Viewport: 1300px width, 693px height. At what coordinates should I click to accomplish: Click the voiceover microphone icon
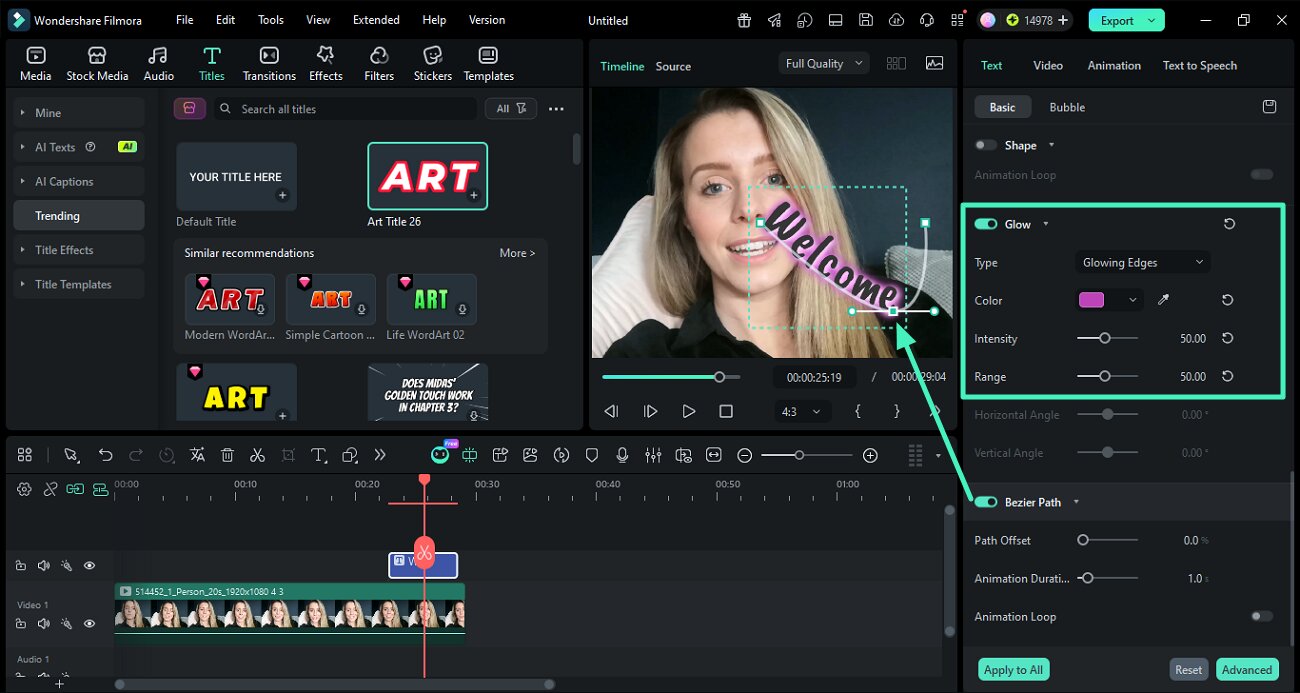click(622, 455)
